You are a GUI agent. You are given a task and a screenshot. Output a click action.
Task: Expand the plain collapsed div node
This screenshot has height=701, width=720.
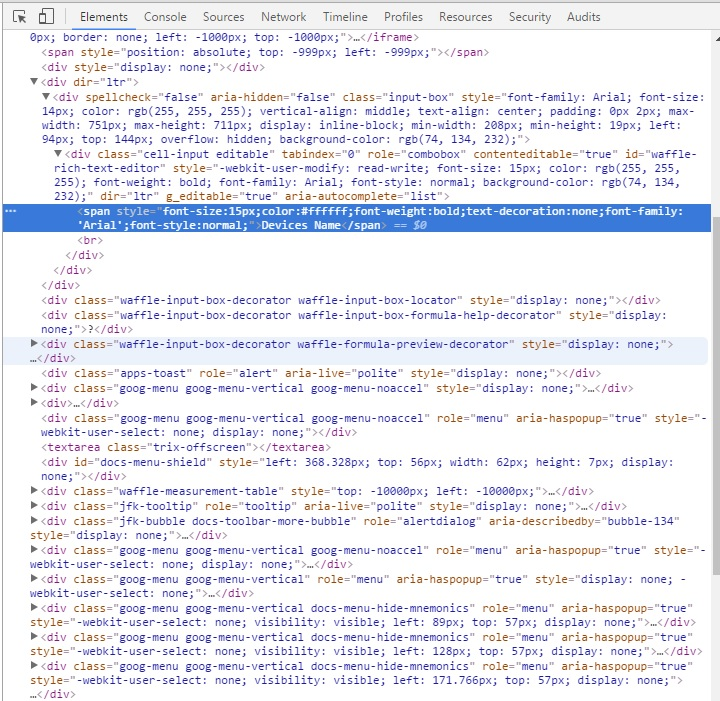[34, 403]
